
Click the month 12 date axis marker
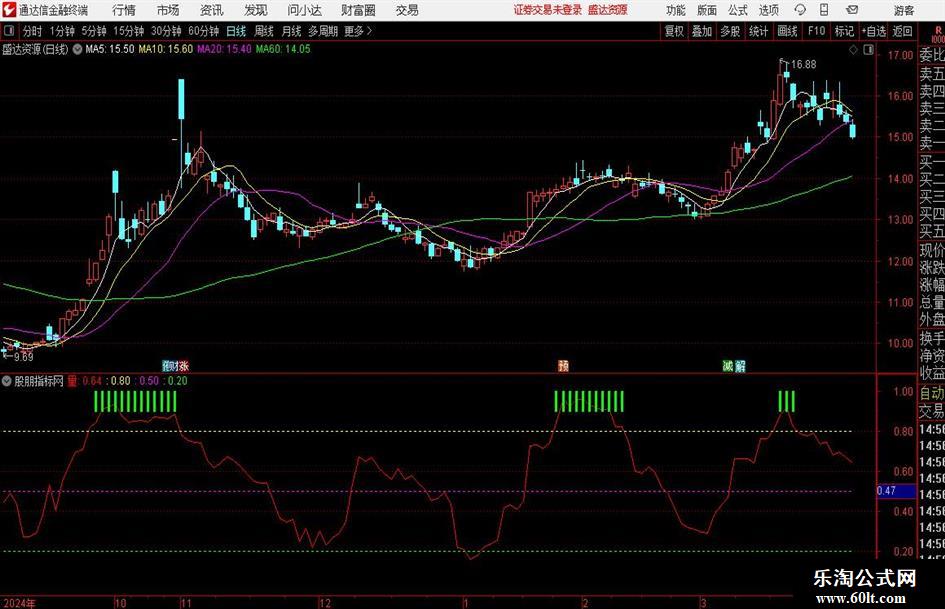325,603
